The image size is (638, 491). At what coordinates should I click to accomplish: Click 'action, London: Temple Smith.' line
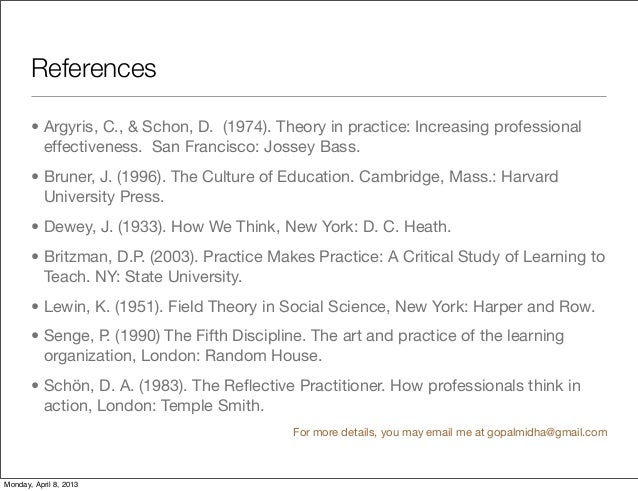(x=153, y=406)
